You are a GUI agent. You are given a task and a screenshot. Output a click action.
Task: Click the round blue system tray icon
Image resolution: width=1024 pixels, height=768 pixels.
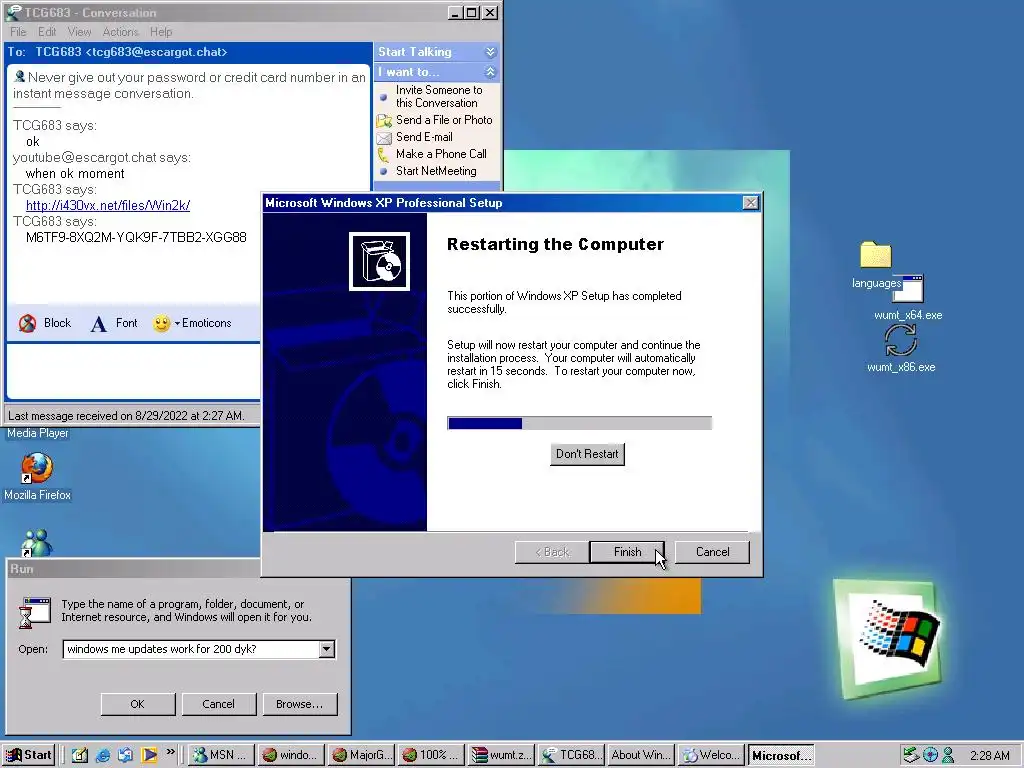[931, 756]
